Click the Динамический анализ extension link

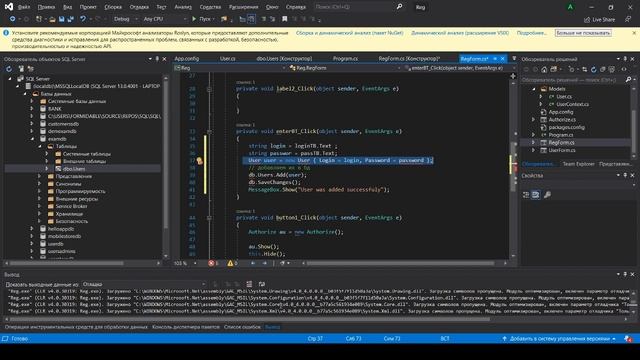click(460, 33)
